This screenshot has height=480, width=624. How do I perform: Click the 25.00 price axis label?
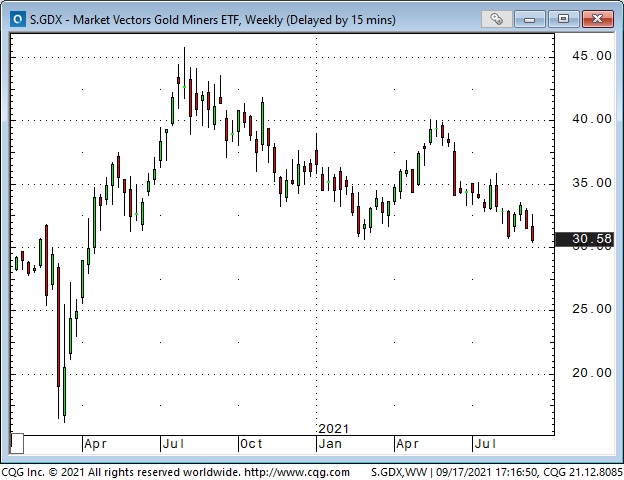pos(592,309)
